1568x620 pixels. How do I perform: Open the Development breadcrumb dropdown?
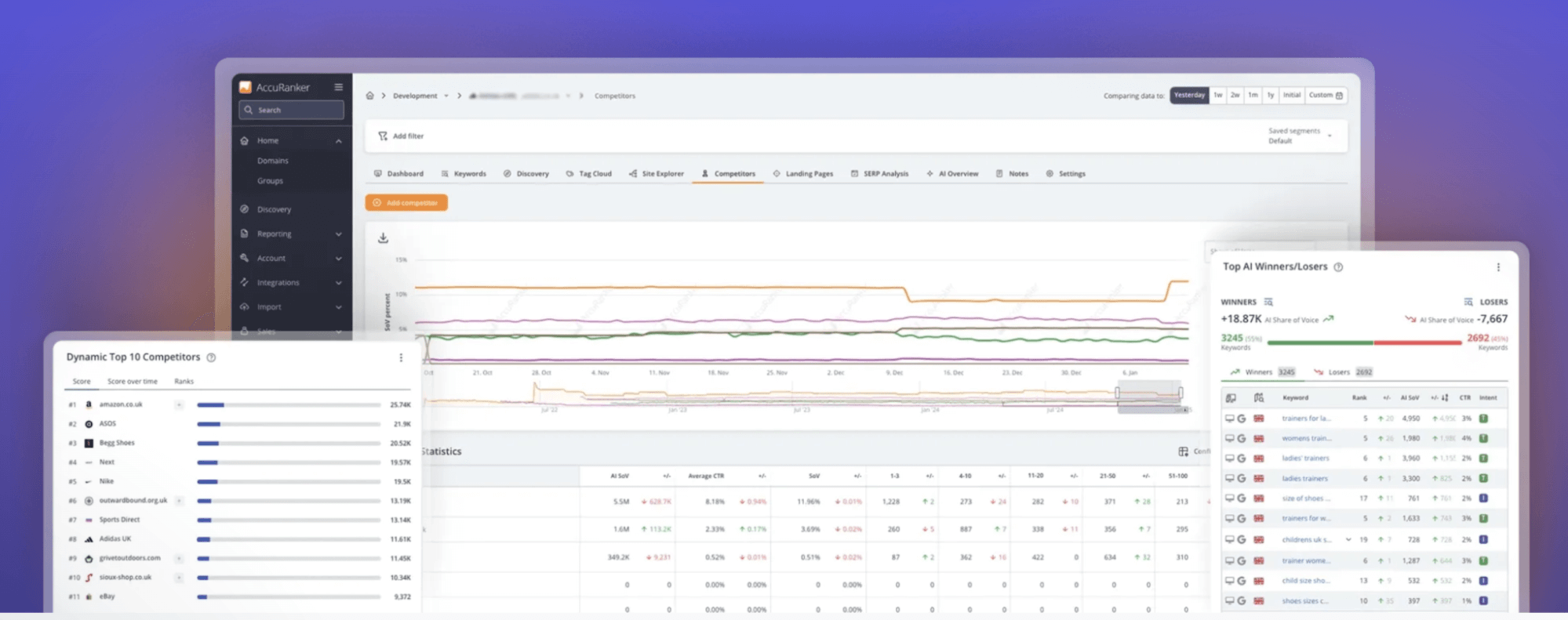446,96
